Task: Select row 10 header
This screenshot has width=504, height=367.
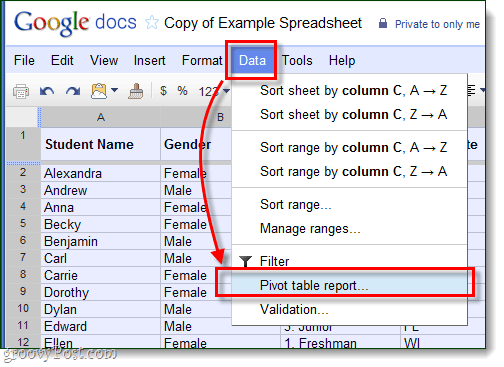Action: pyautogui.click(x=23, y=309)
